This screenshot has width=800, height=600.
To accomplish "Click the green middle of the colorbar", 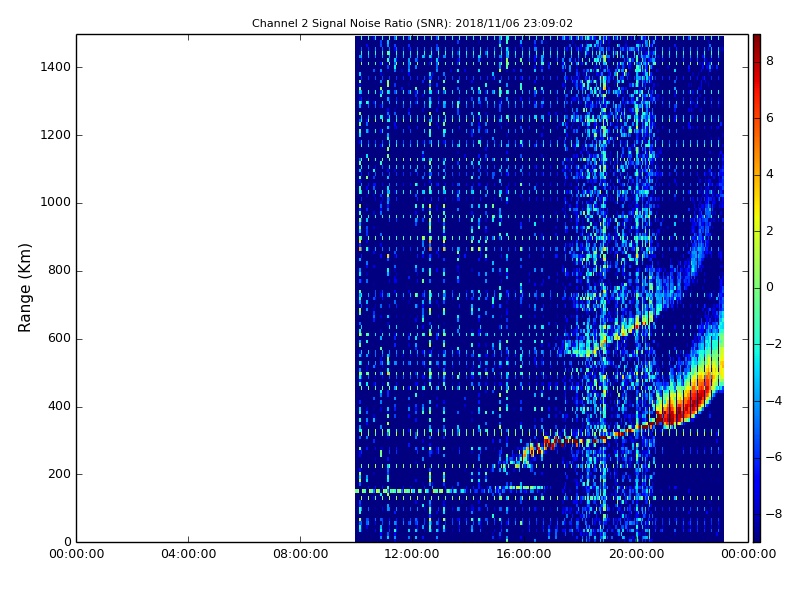I will pos(757,288).
